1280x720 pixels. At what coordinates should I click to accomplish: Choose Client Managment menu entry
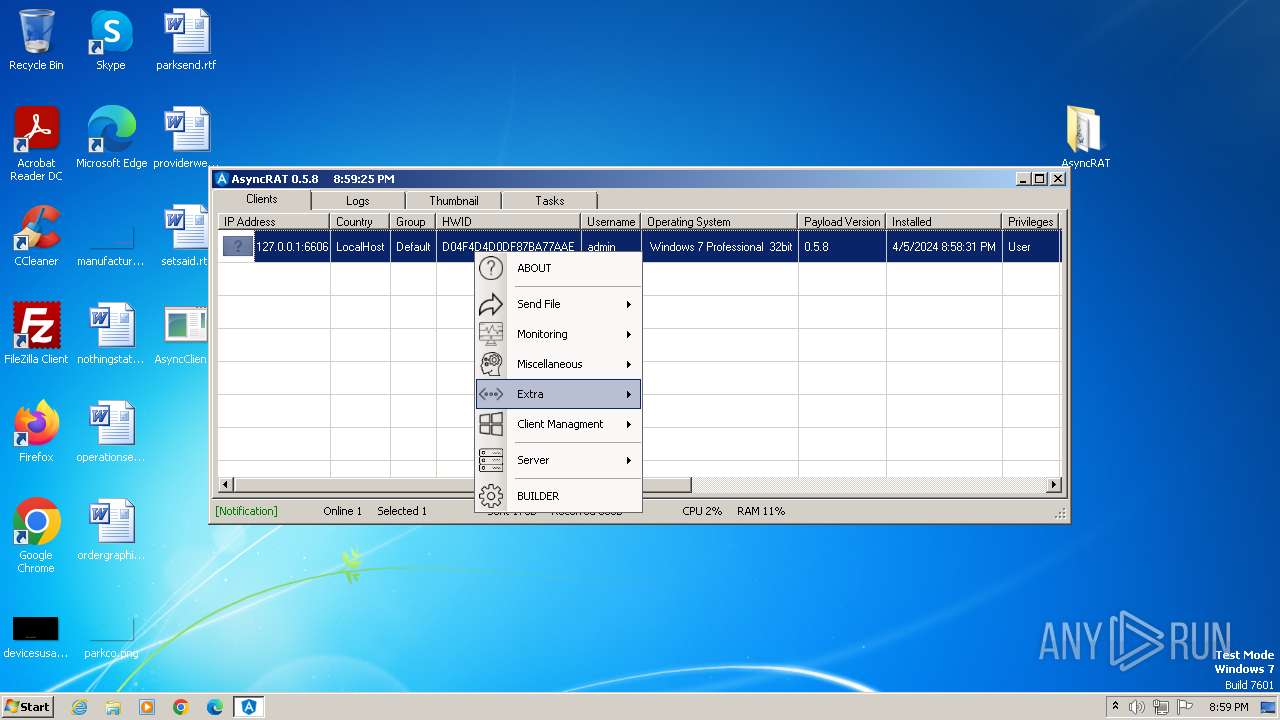558,424
